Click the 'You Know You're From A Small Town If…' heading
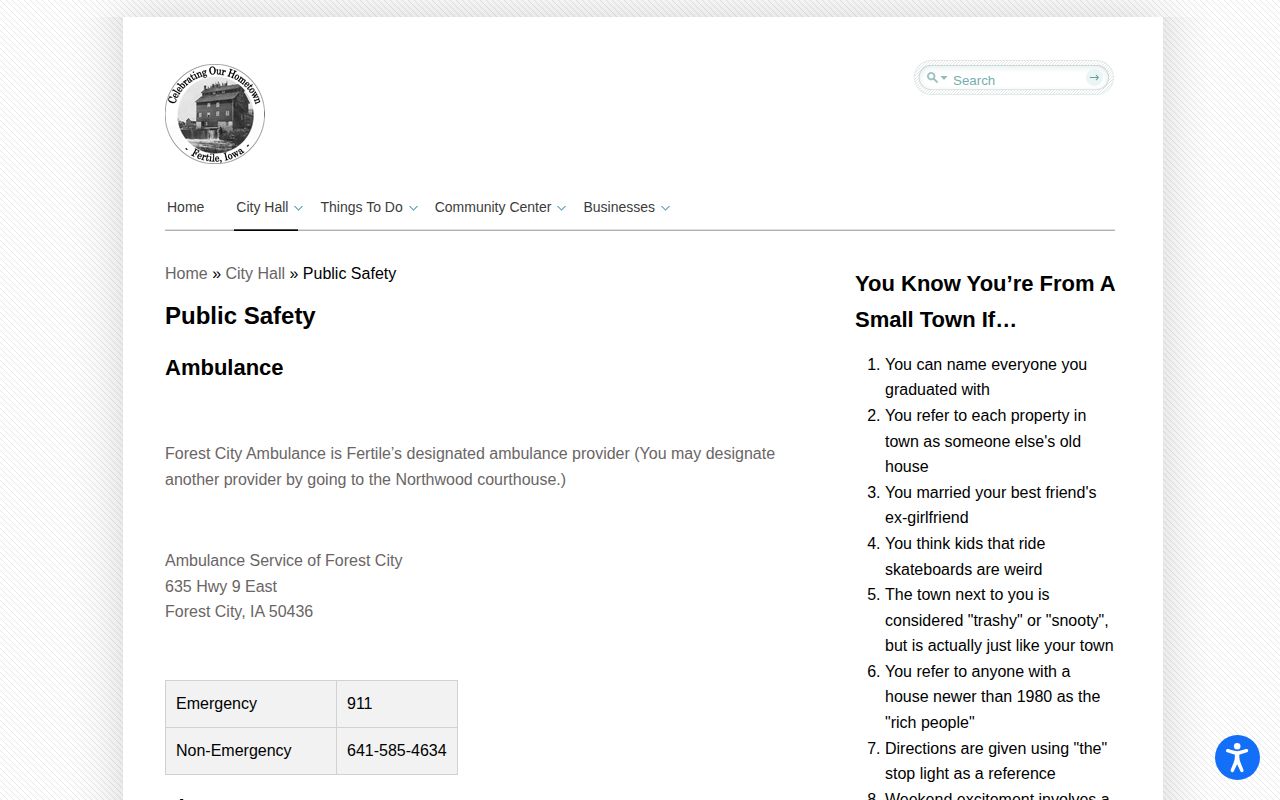Screen dimensions: 1280x800 click(985, 302)
